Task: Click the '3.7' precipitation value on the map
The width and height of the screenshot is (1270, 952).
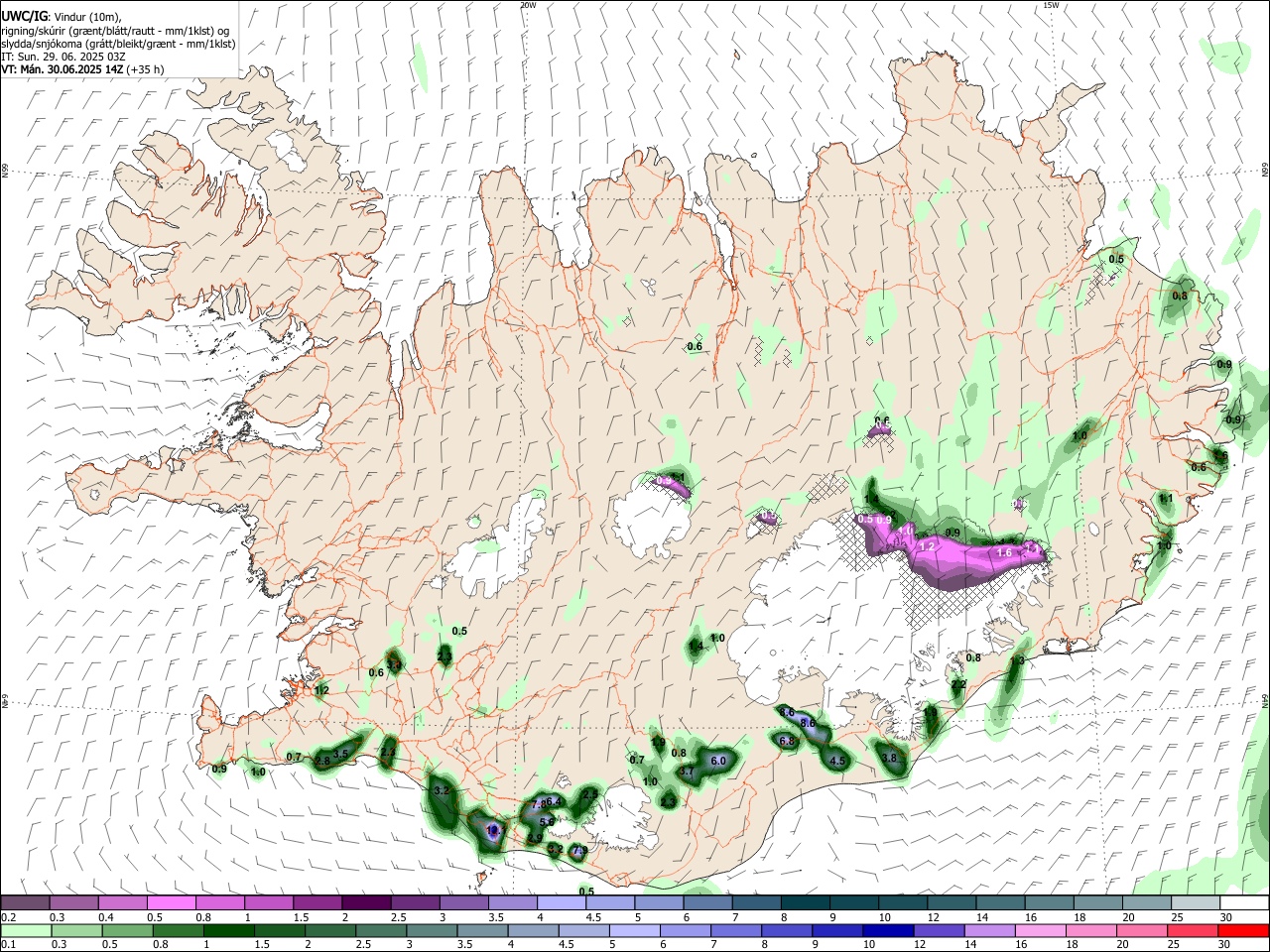Action: click(685, 771)
